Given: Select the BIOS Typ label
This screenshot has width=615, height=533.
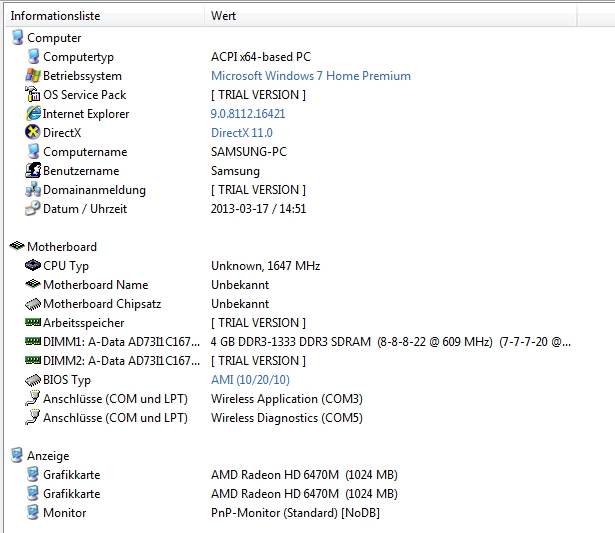Looking at the screenshot, I should (67, 380).
